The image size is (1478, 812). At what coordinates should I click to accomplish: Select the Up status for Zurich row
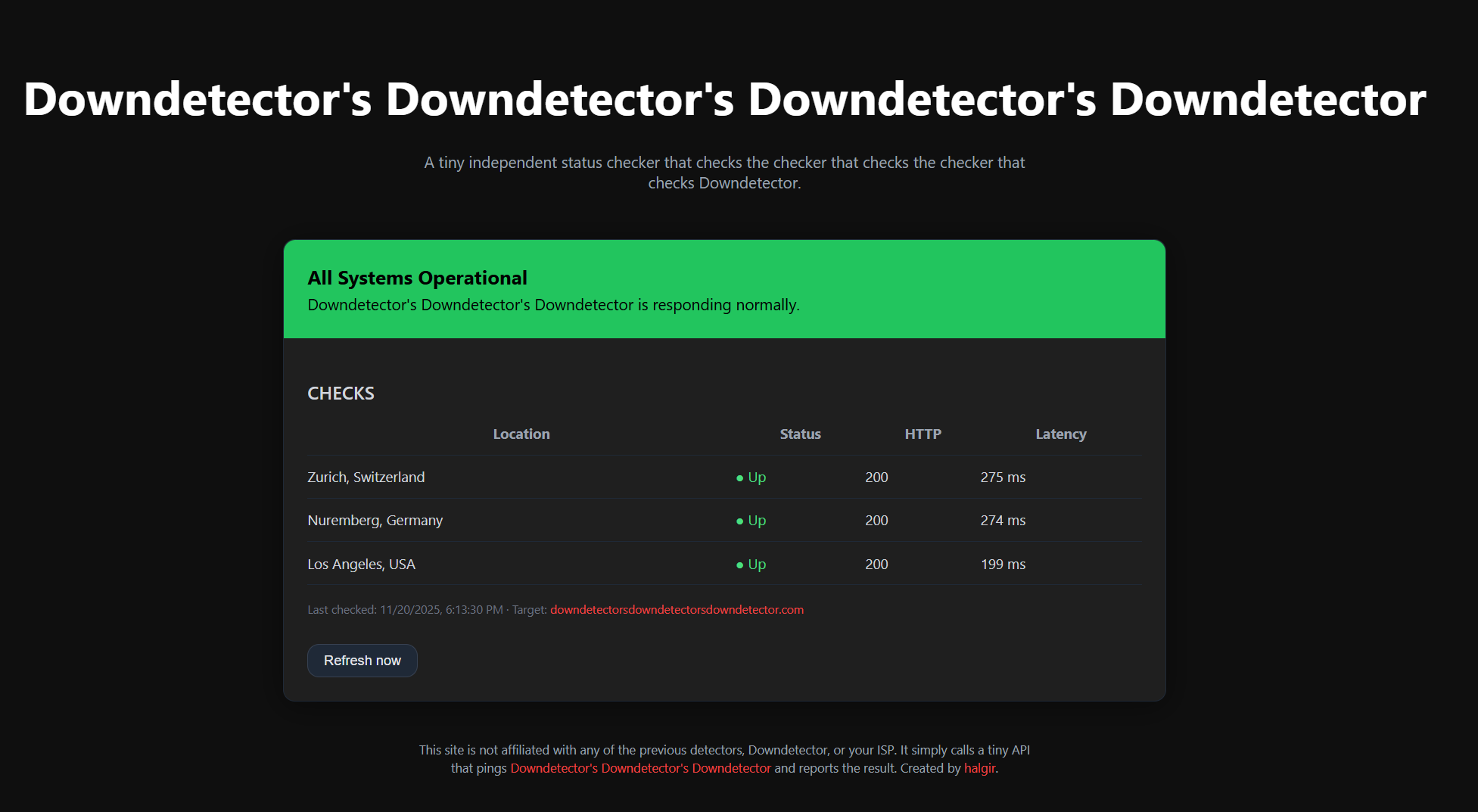click(756, 477)
